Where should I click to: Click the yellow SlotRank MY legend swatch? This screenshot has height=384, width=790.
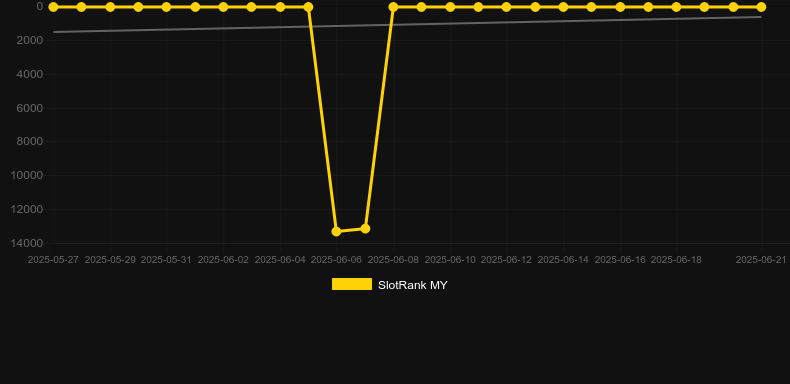tap(352, 284)
